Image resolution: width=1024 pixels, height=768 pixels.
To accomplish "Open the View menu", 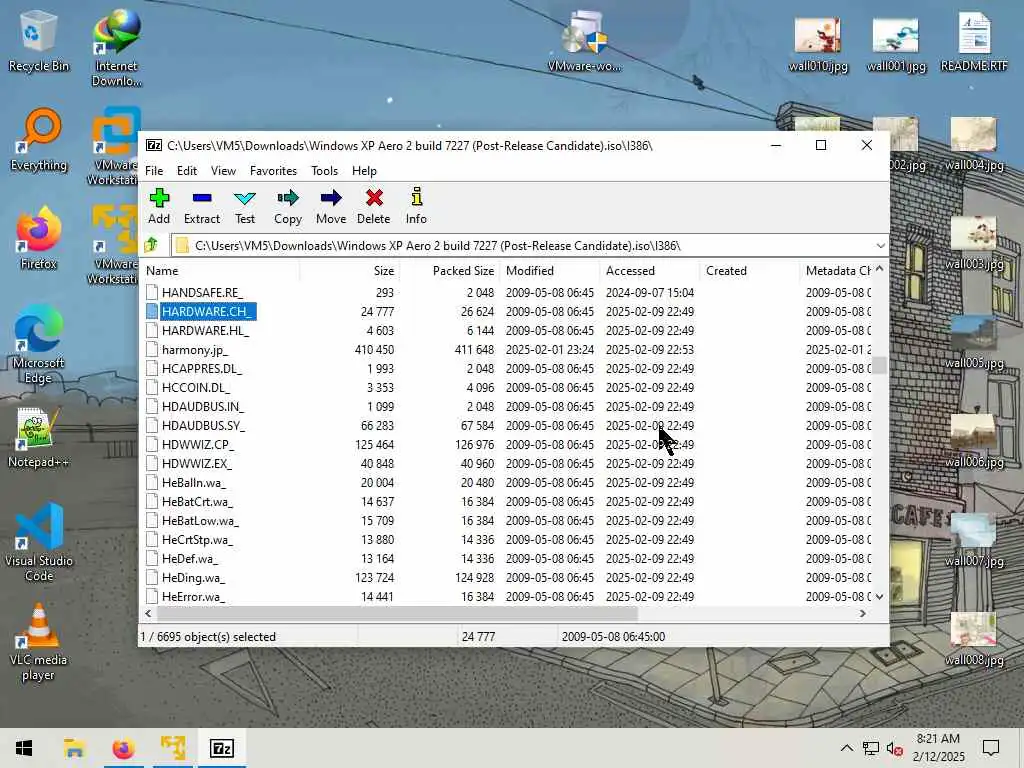I will [223, 170].
